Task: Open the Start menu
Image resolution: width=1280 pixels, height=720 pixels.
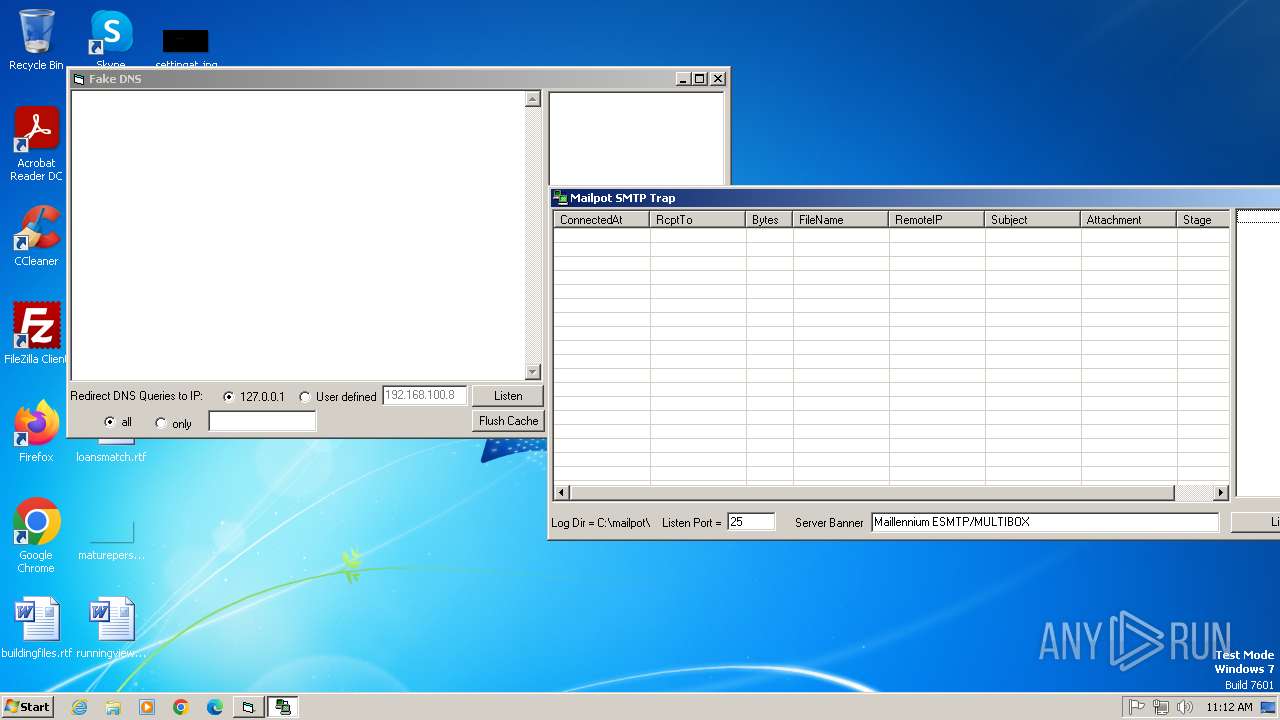Action: (27, 707)
